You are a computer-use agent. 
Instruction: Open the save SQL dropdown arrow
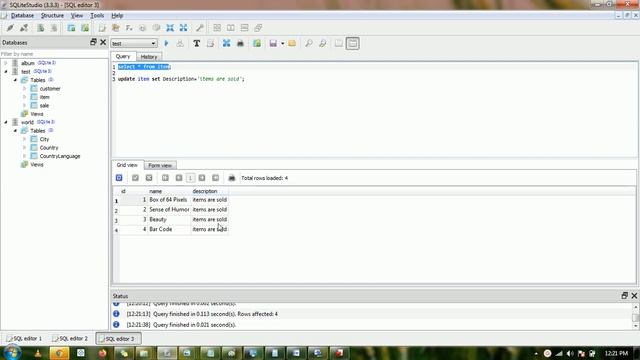282,43
